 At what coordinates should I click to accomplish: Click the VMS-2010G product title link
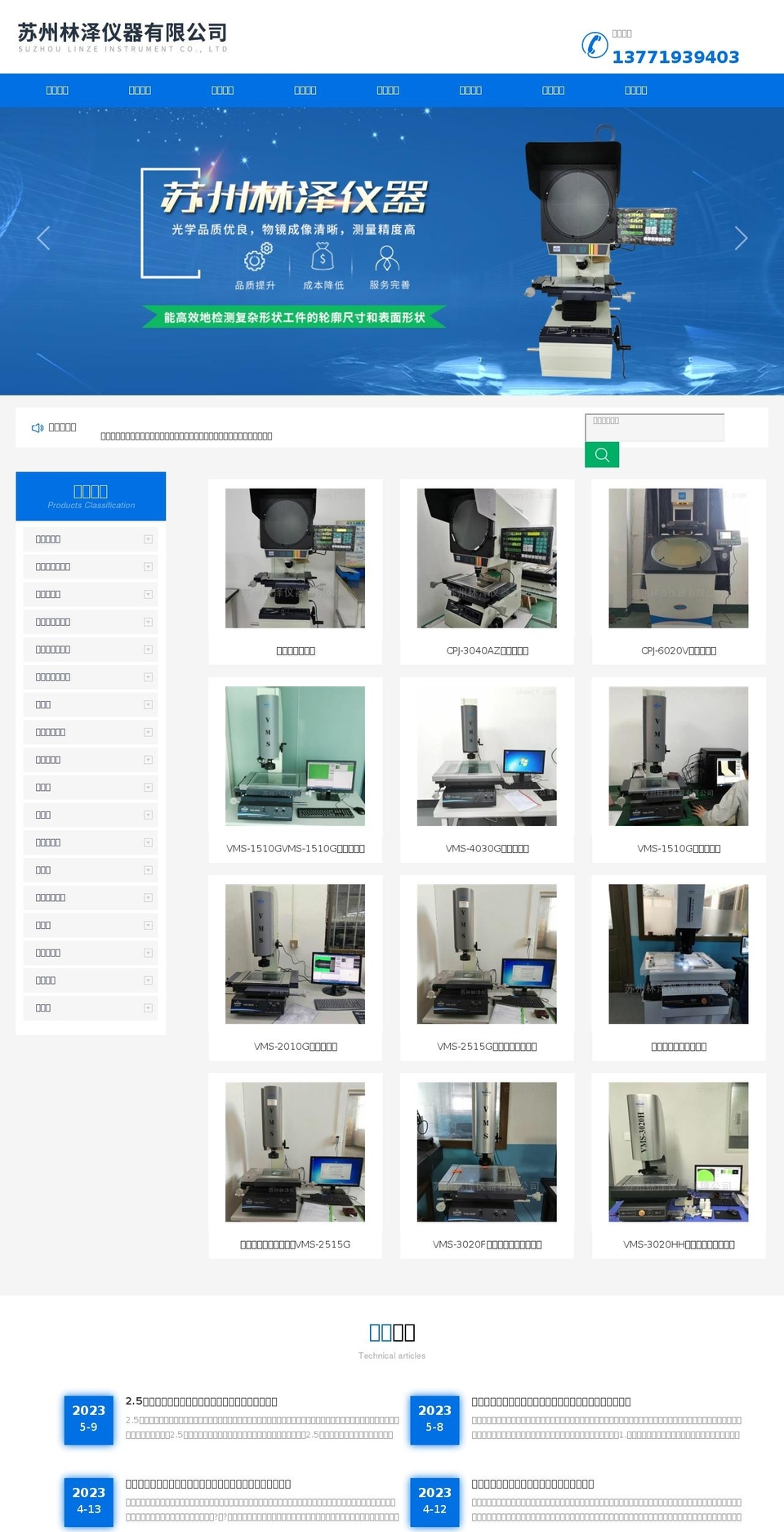point(295,1047)
